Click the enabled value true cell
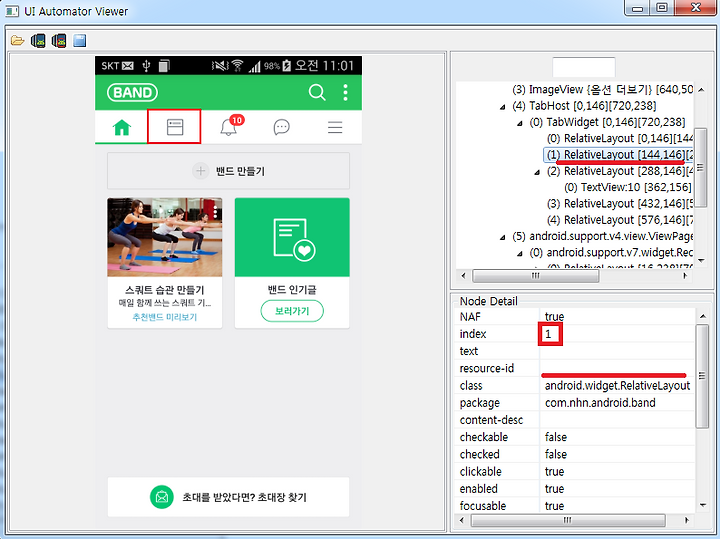Image resolution: width=720 pixels, height=539 pixels. [617, 489]
